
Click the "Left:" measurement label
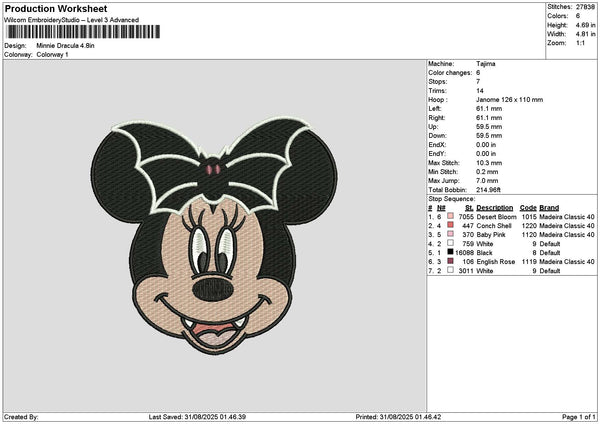click(x=435, y=109)
